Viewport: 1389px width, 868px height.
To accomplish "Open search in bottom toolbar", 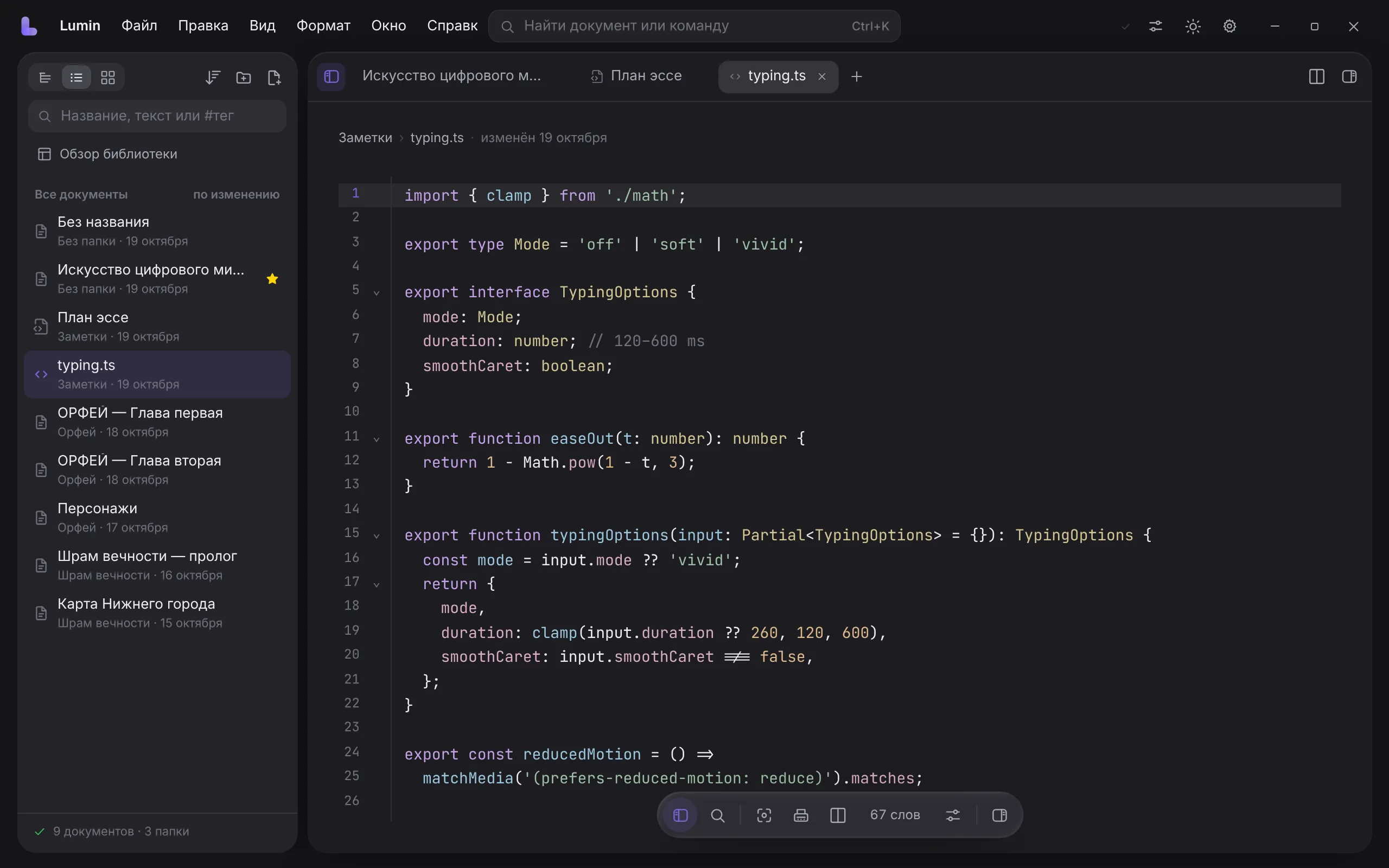I will coord(717,815).
